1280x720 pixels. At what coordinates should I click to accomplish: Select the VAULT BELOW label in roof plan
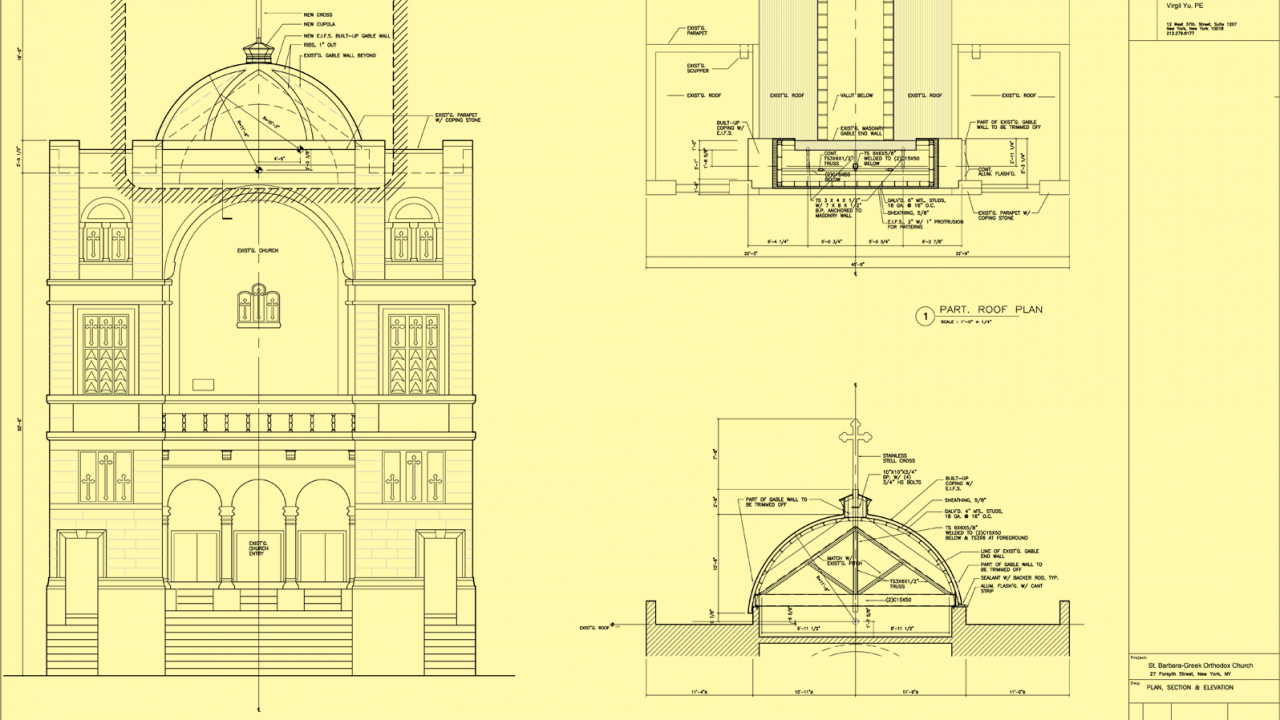tap(854, 96)
